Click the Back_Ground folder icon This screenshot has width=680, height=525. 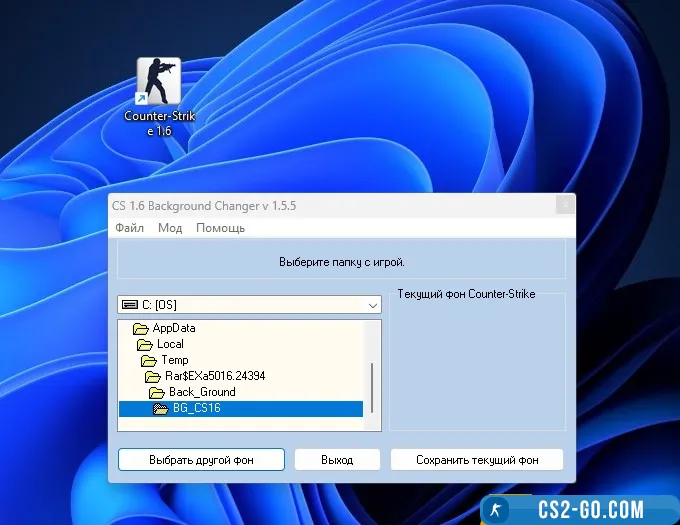click(x=157, y=392)
